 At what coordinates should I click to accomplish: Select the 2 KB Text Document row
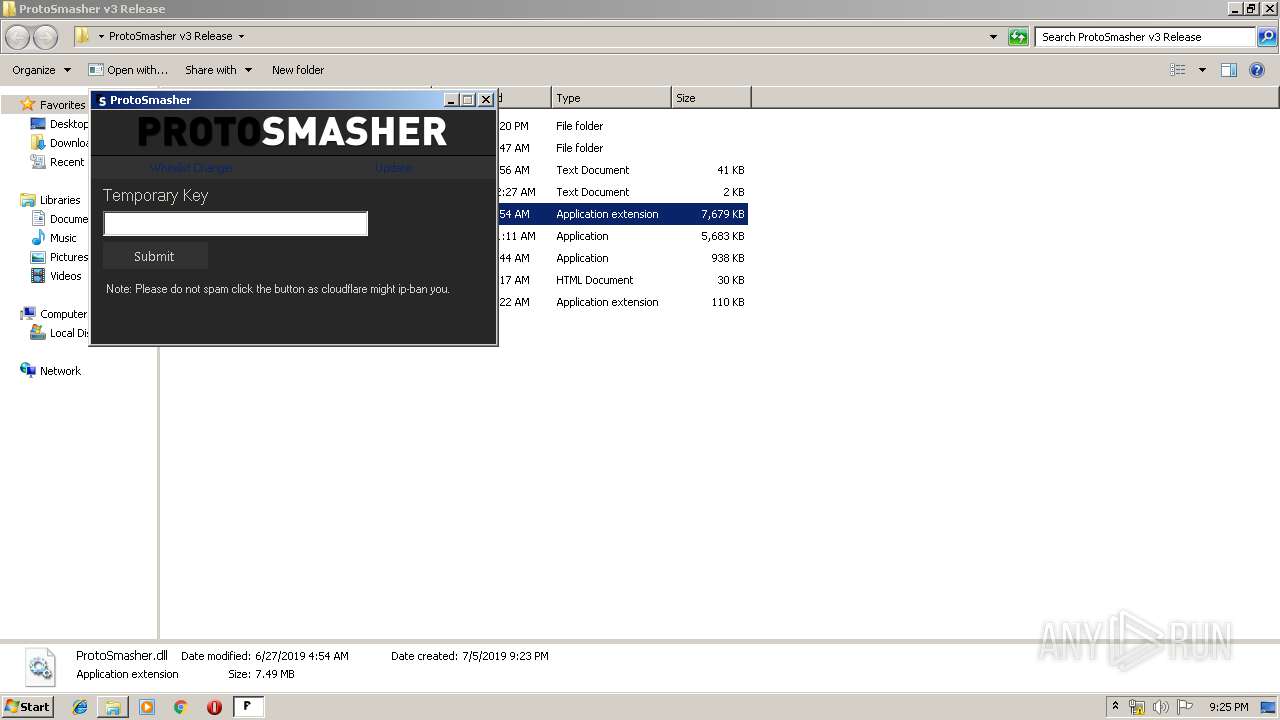[622, 192]
